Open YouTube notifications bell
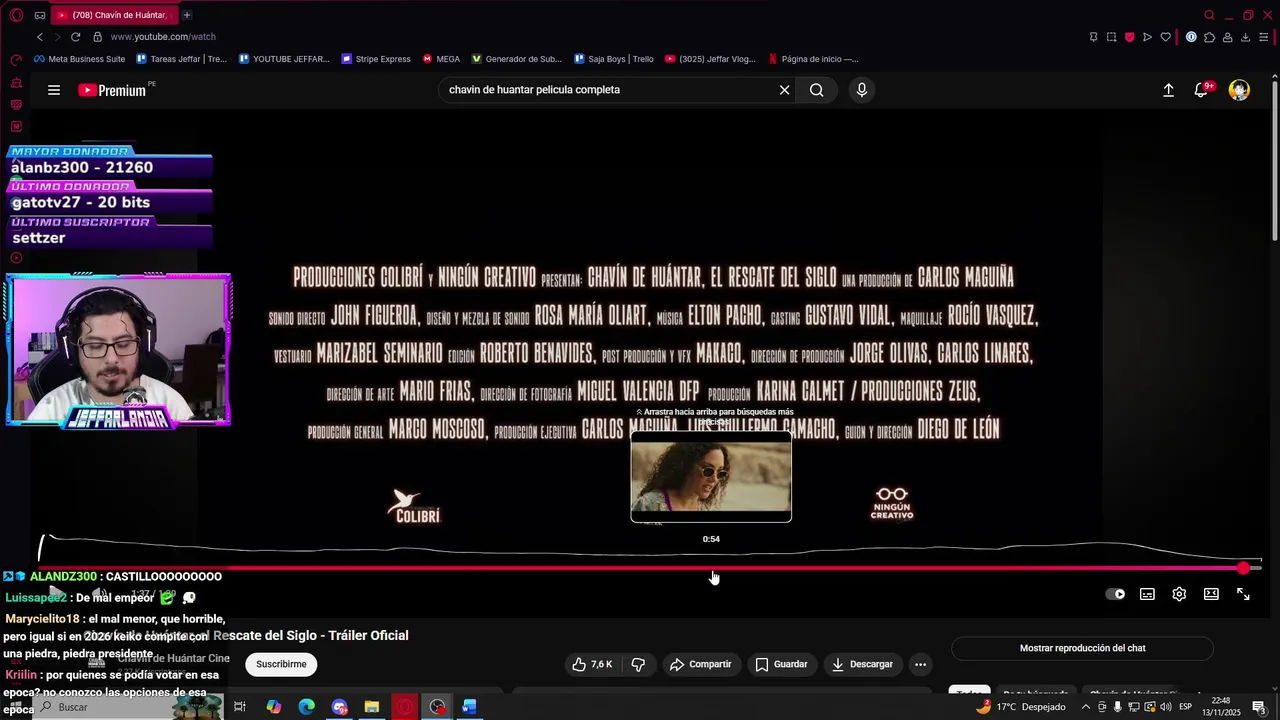The height and width of the screenshot is (720, 1280). pyautogui.click(x=1202, y=90)
